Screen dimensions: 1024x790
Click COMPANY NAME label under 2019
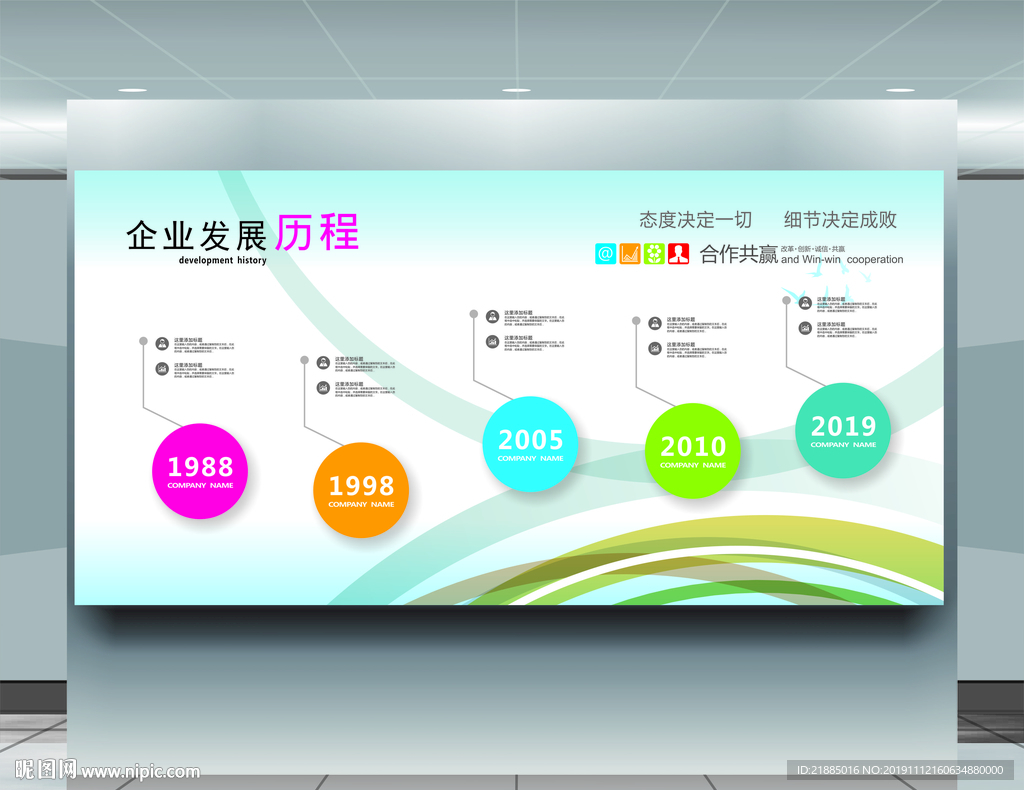coord(843,445)
